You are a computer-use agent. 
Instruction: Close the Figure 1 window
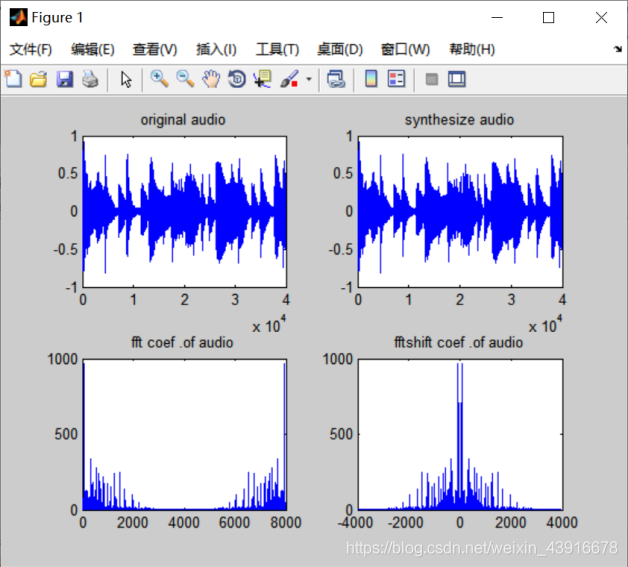(601, 18)
